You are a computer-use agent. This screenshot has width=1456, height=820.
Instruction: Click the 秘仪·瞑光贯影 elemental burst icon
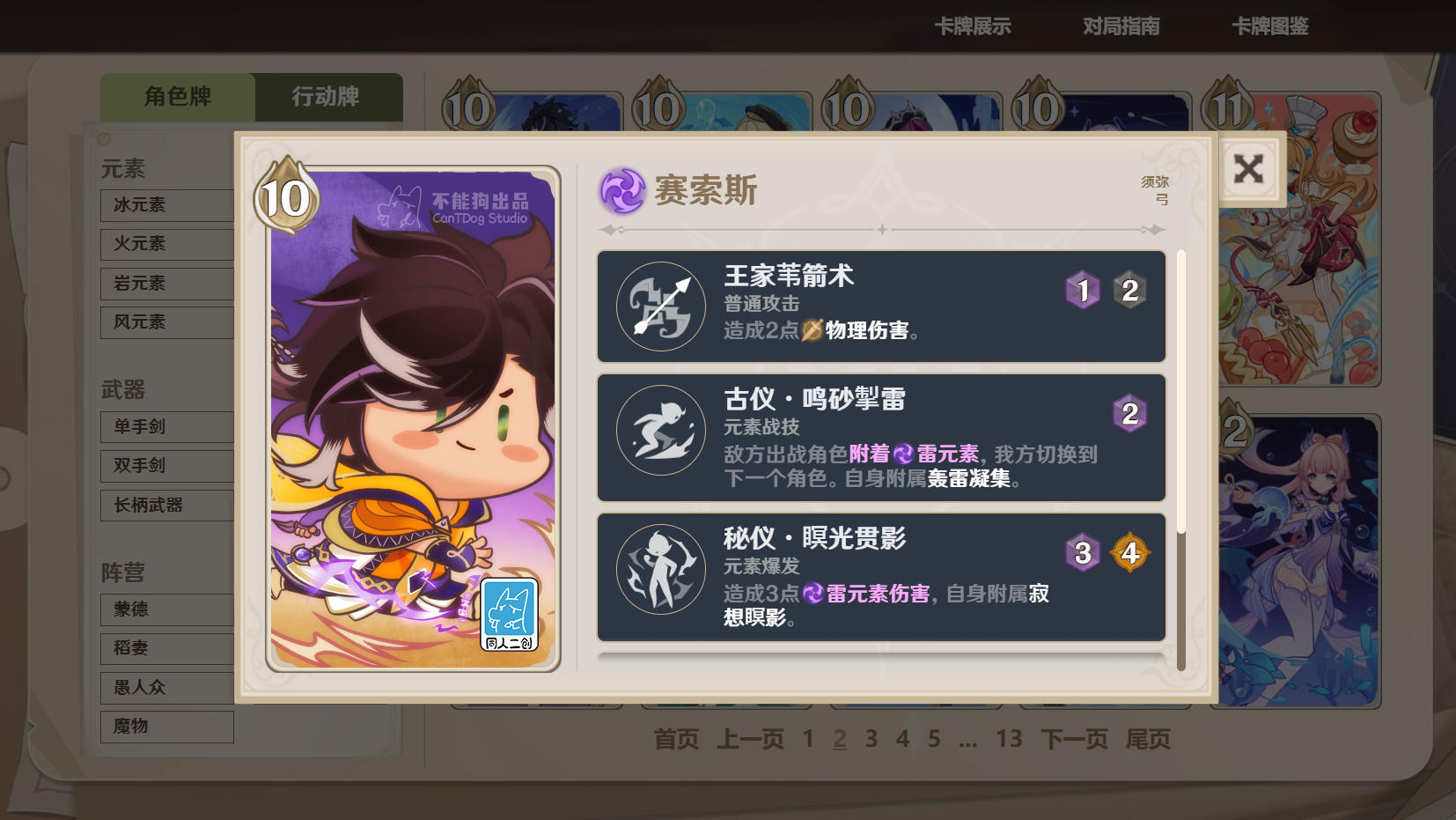(x=661, y=569)
